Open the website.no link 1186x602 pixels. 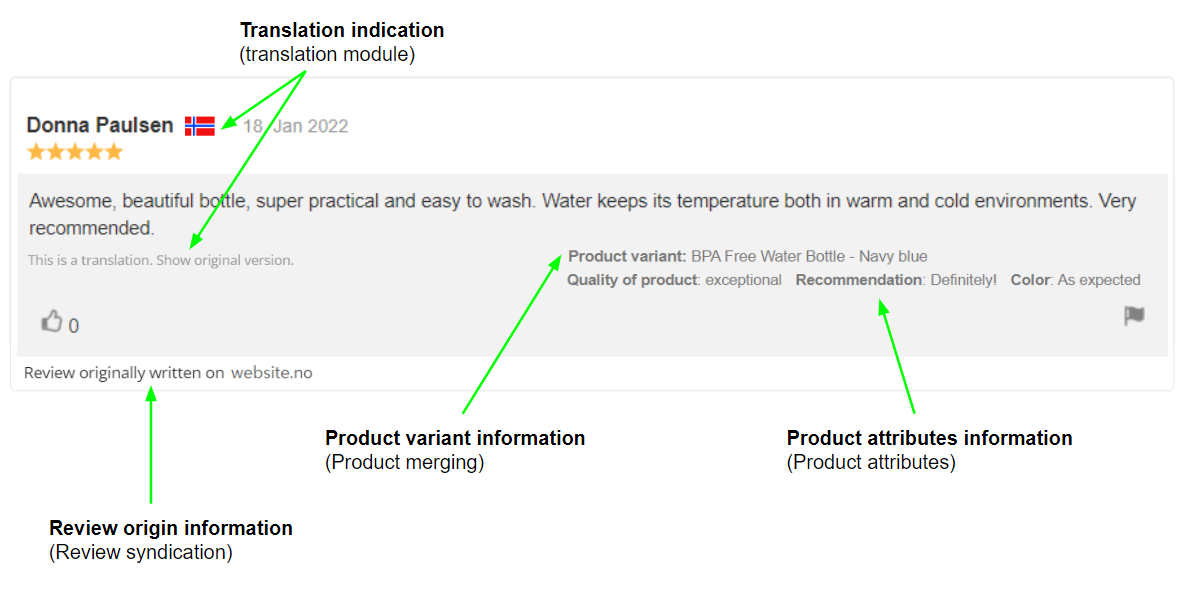[x=271, y=373]
